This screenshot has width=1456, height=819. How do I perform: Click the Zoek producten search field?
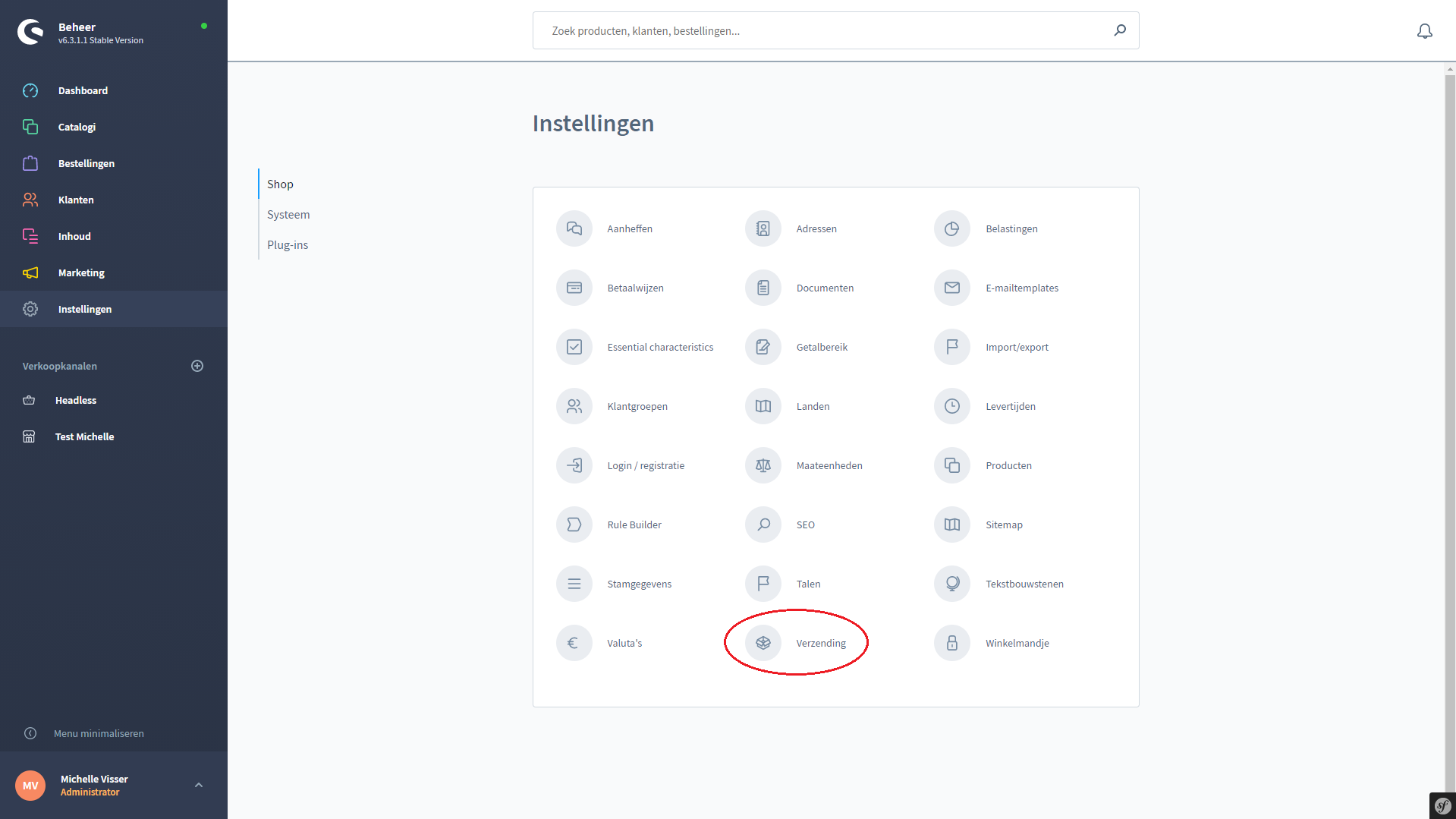pyautogui.click(x=823, y=31)
